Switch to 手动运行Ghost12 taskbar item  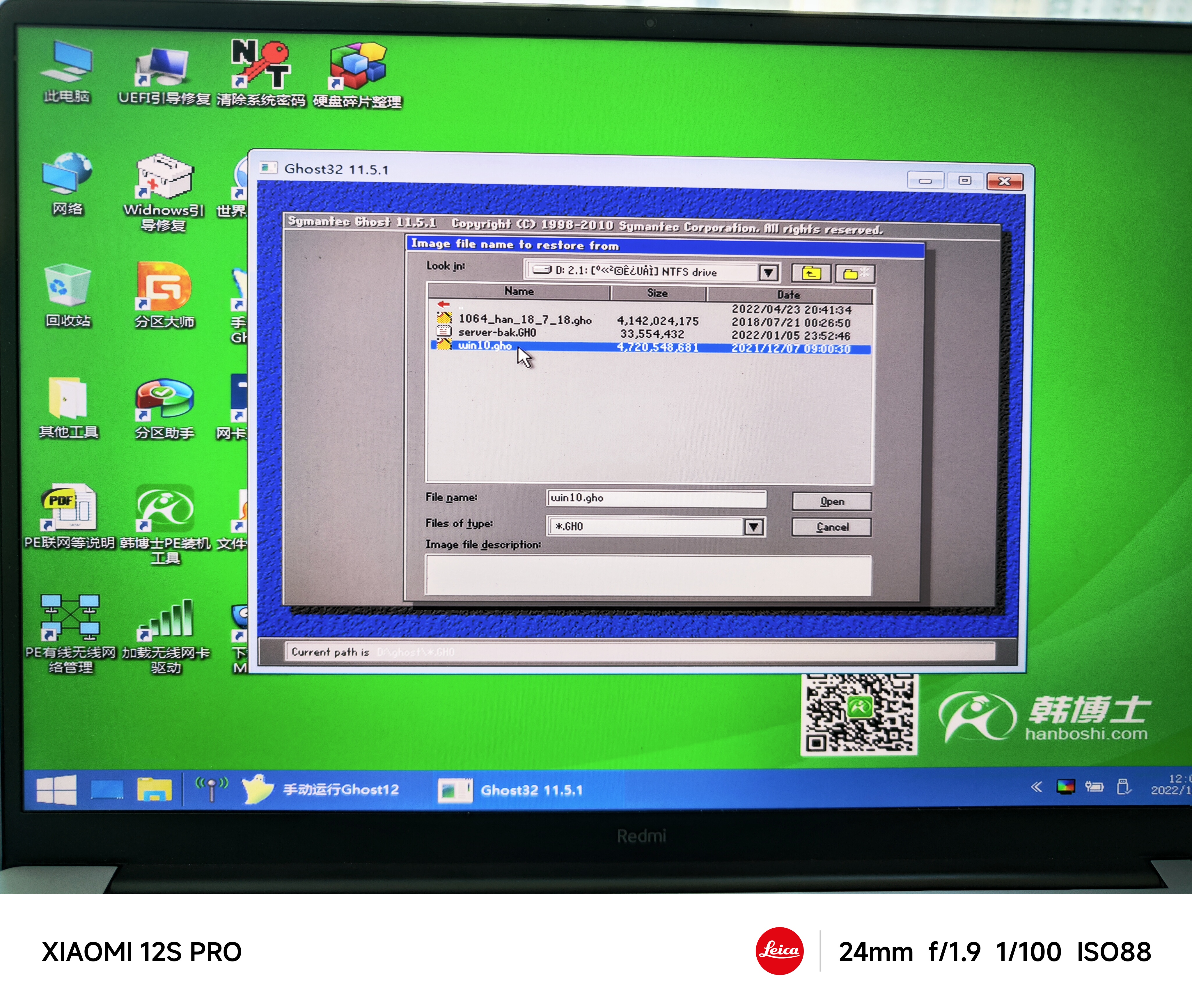320,790
